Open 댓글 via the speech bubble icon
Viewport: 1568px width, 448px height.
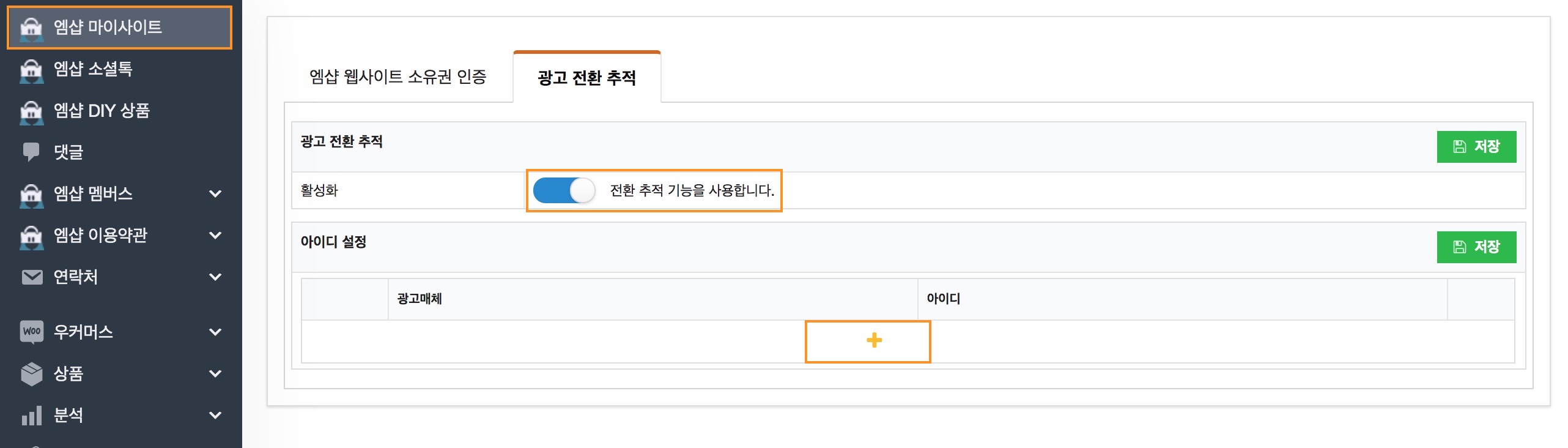pyautogui.click(x=31, y=152)
